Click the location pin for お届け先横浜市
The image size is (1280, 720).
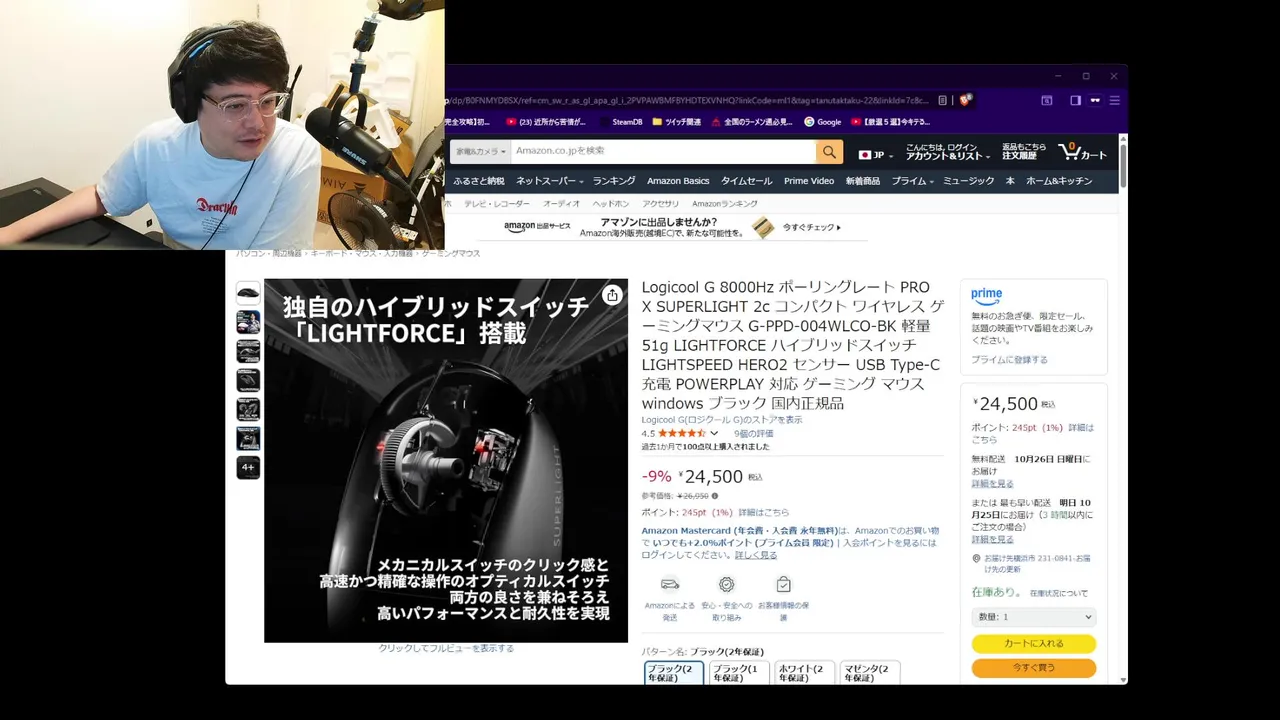pyautogui.click(x=976, y=559)
